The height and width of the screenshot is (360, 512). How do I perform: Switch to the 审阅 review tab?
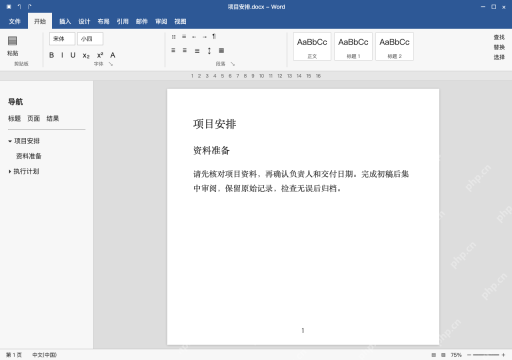[161, 21]
